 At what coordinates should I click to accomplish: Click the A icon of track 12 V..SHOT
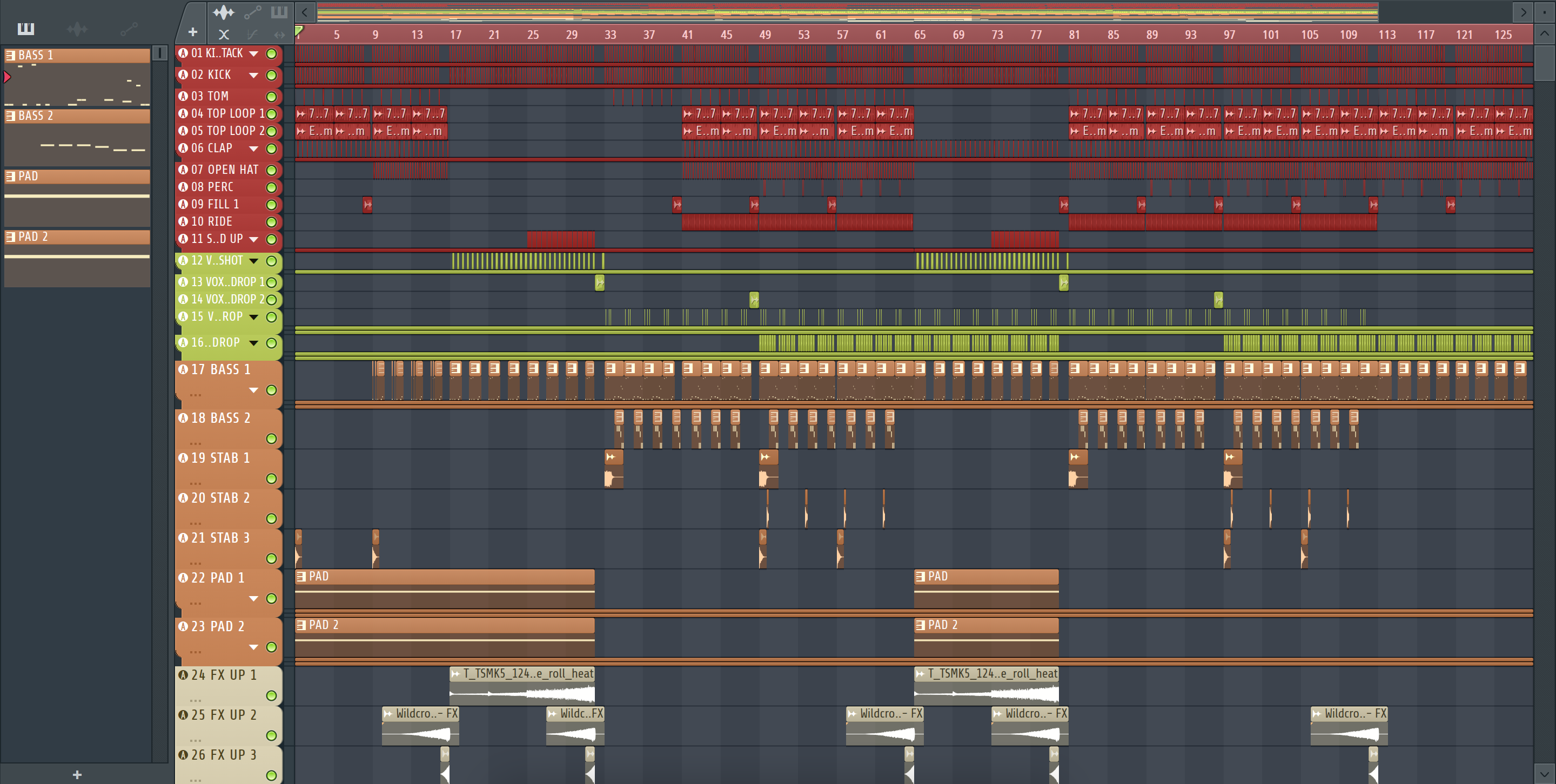pos(183,260)
